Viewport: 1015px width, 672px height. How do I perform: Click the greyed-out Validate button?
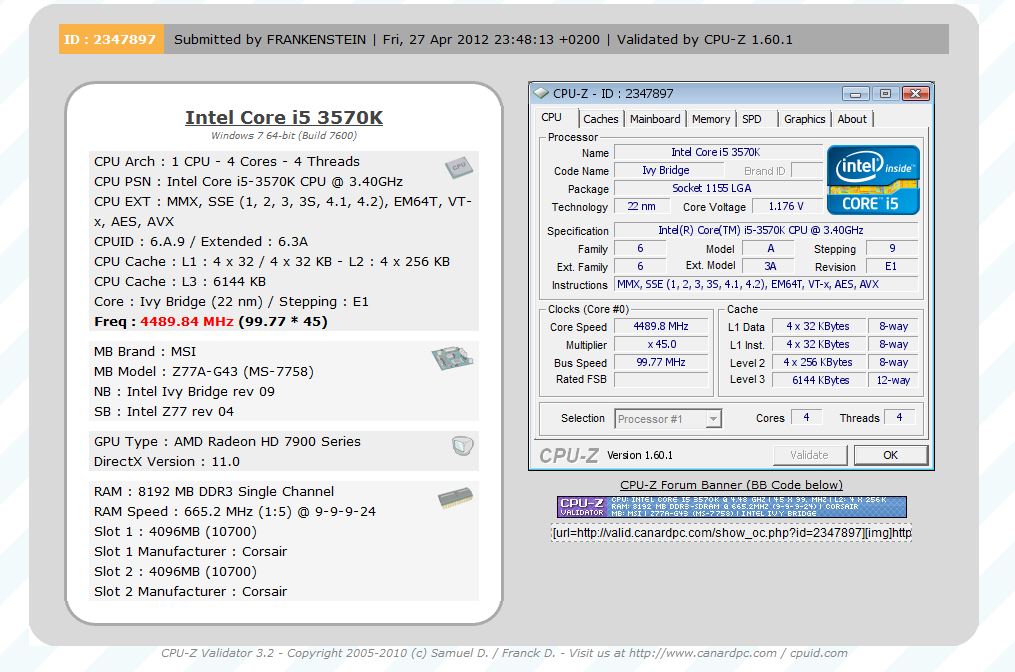tap(809, 454)
